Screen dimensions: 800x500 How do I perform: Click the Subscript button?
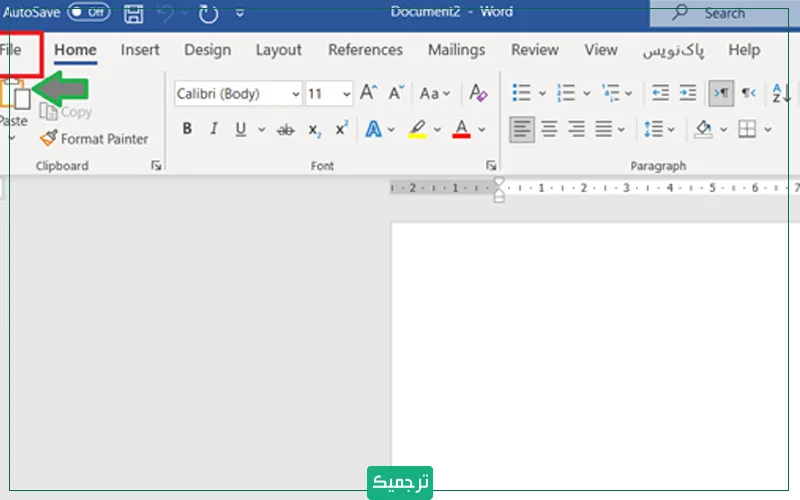point(314,129)
